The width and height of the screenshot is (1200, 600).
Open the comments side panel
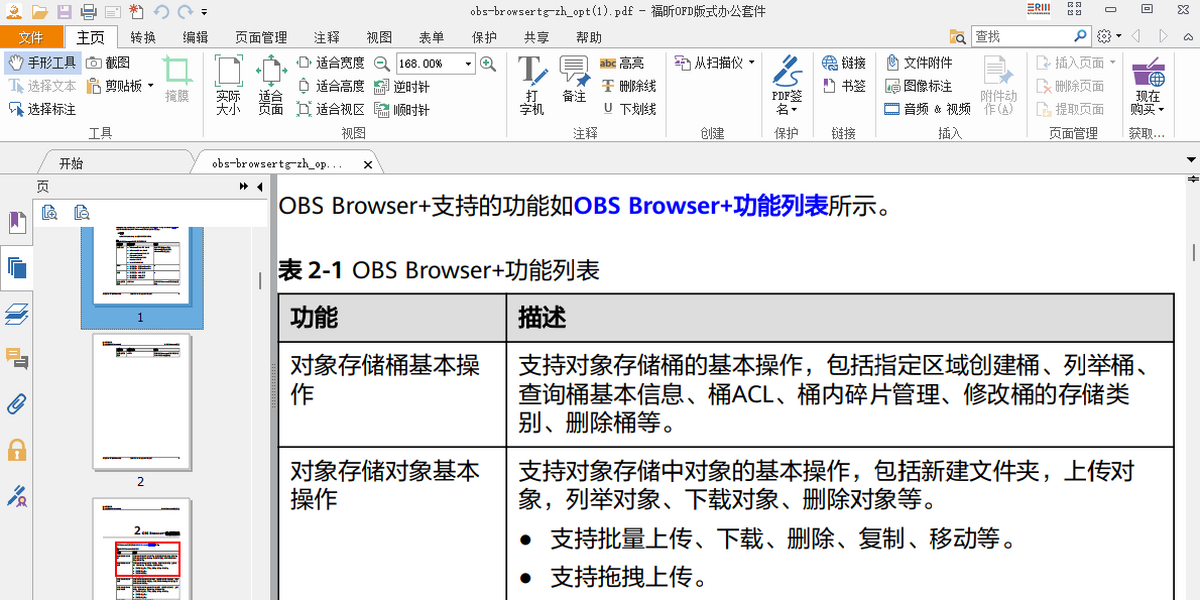16,359
